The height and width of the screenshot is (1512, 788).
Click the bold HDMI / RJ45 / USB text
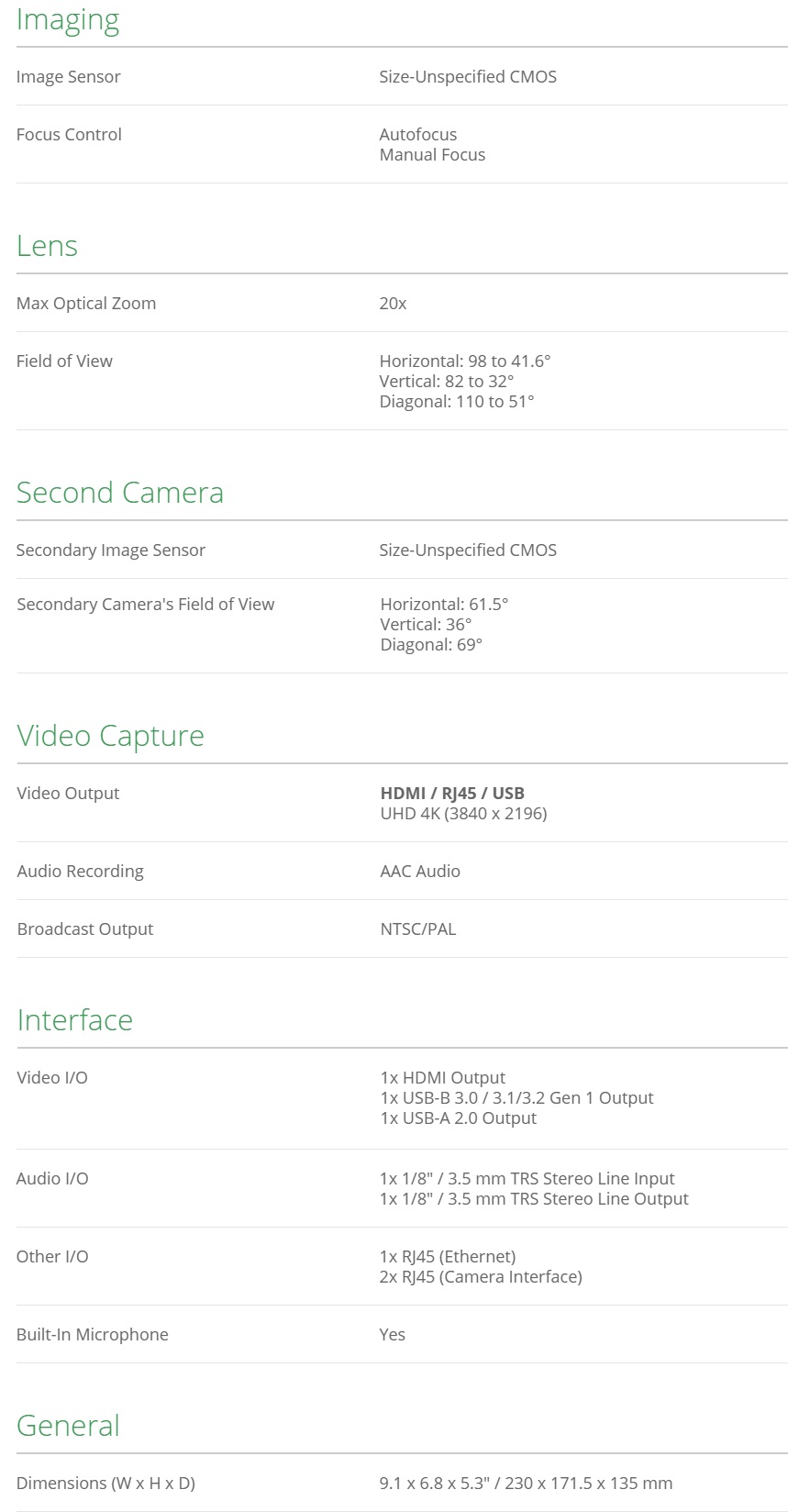(452, 794)
